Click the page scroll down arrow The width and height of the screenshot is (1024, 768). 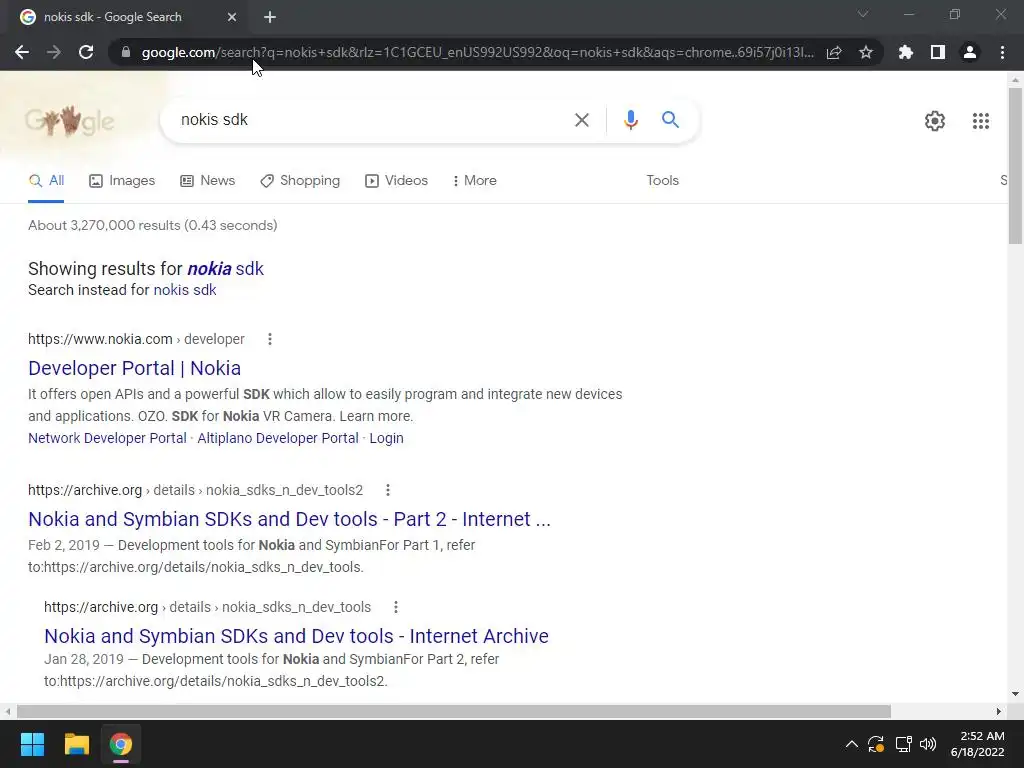click(1015, 694)
